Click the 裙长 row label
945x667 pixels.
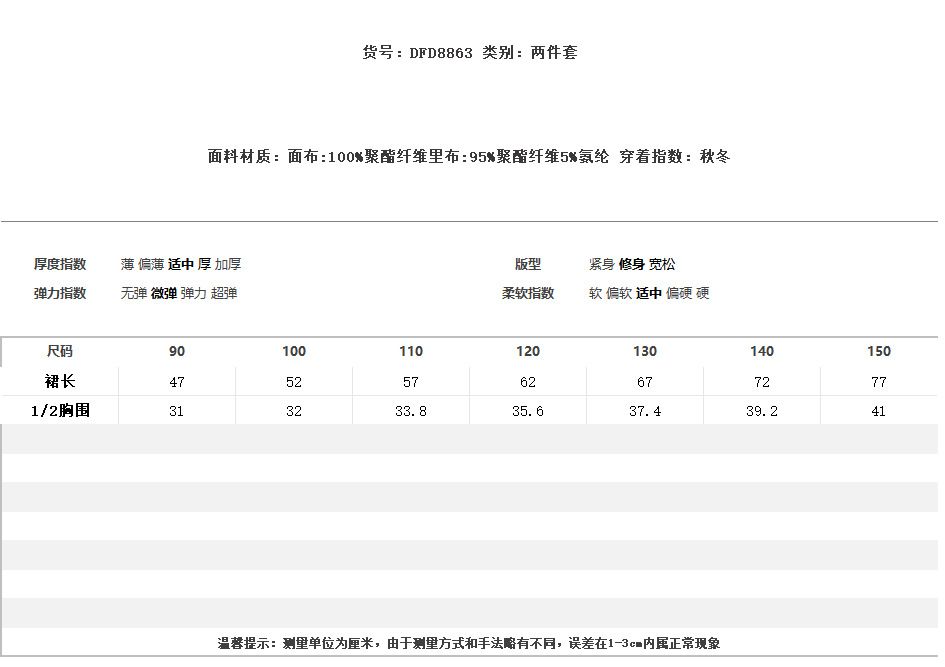click(60, 381)
